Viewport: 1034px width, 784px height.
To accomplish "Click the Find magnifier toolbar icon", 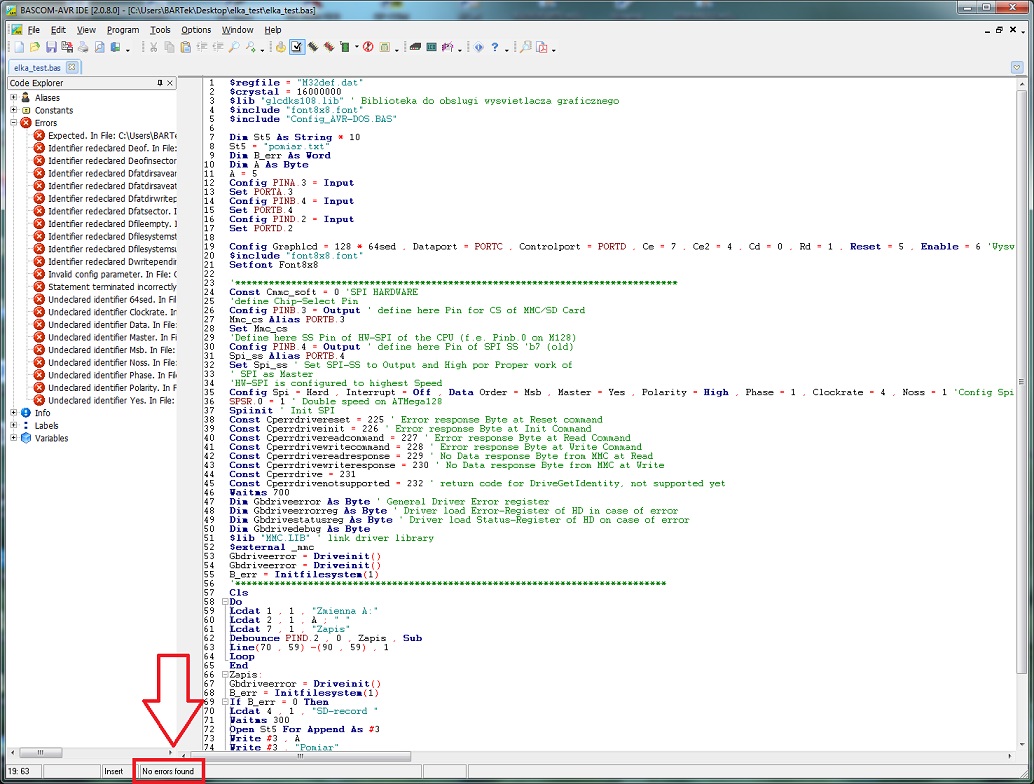I will [x=232, y=47].
